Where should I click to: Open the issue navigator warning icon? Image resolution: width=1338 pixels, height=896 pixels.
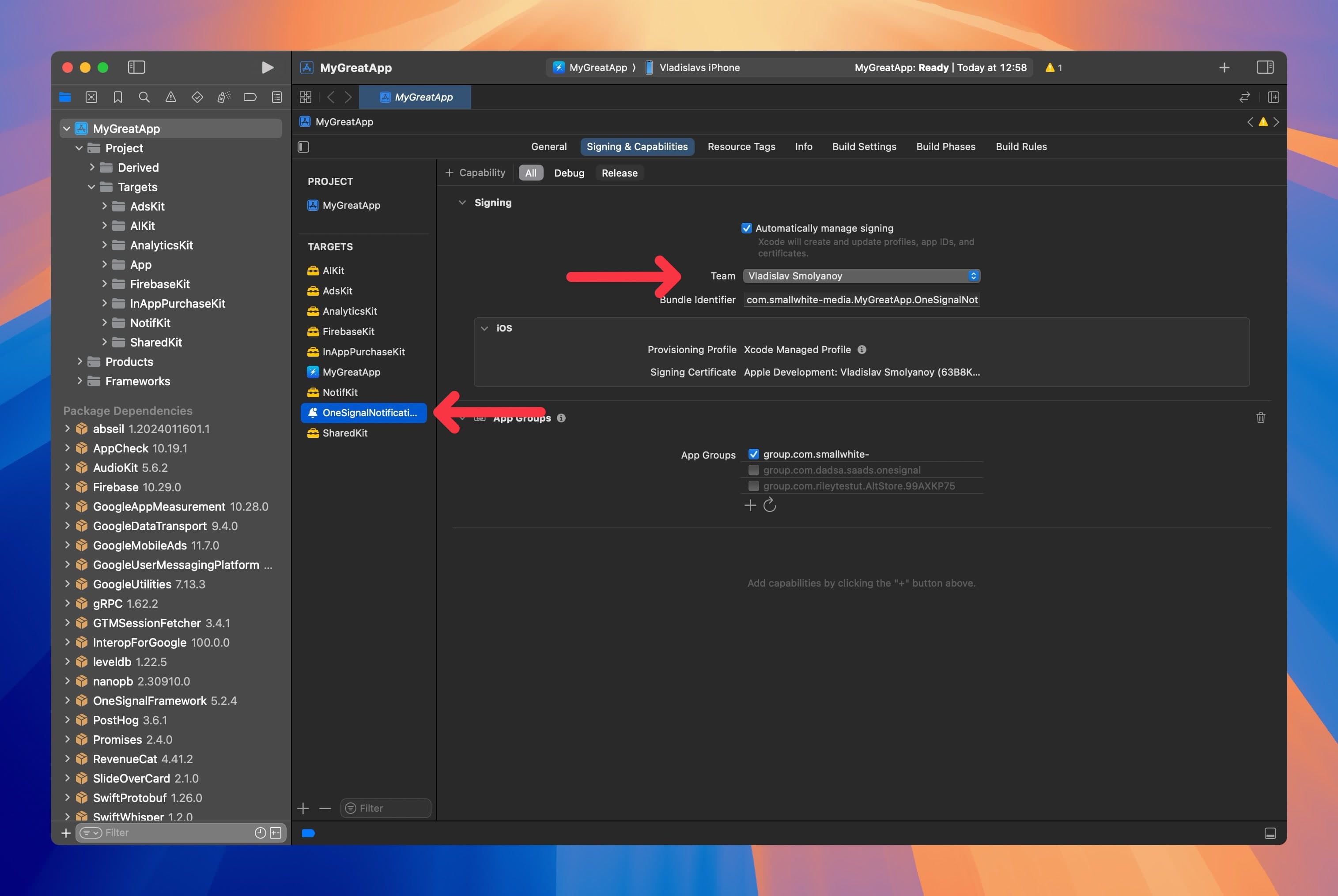coord(171,97)
